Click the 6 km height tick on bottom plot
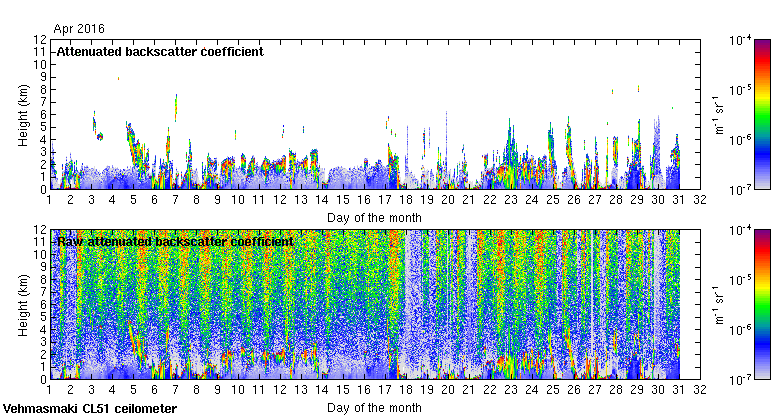 (43, 305)
